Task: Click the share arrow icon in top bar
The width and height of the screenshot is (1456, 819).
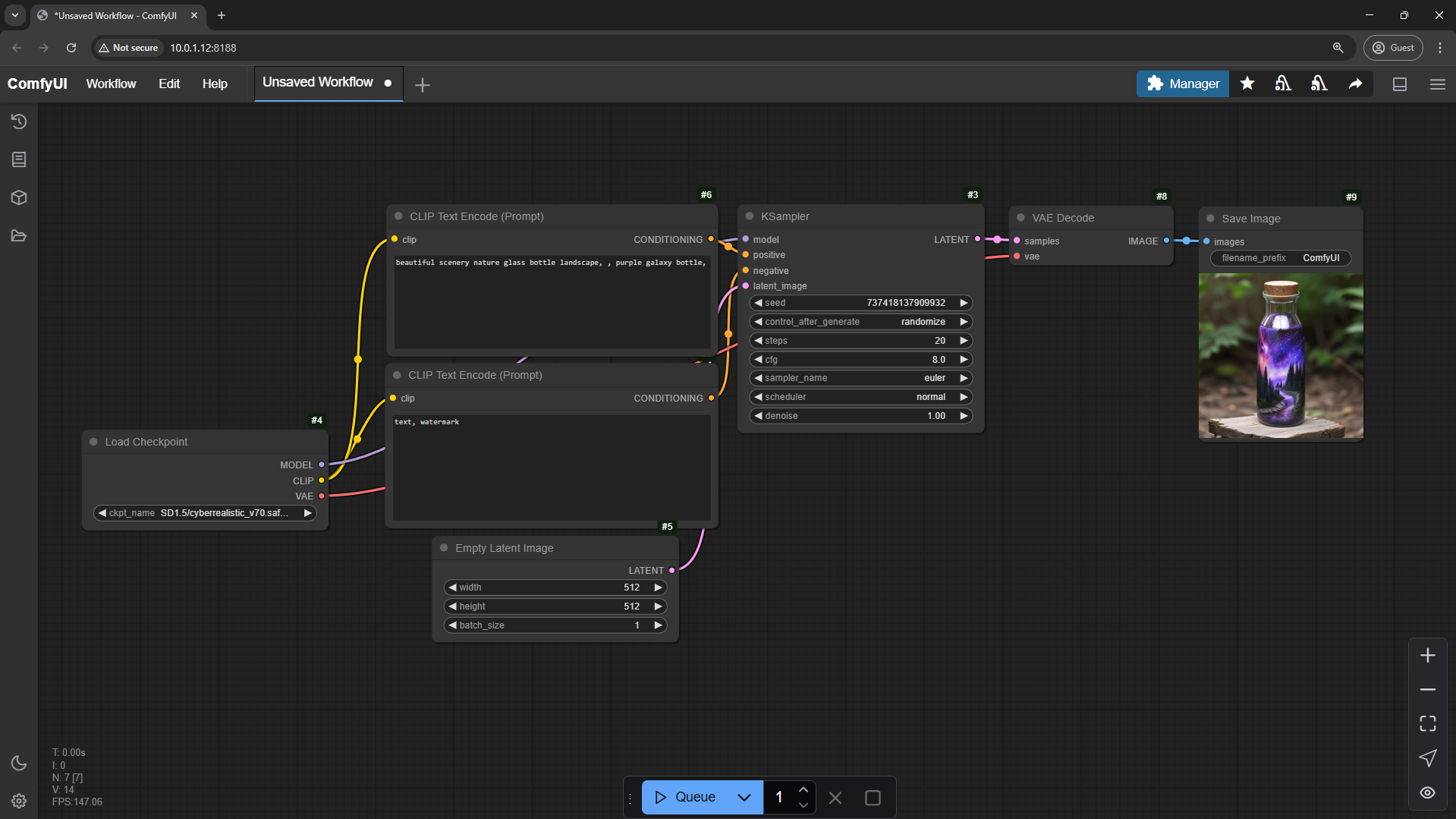Action: 1355,83
